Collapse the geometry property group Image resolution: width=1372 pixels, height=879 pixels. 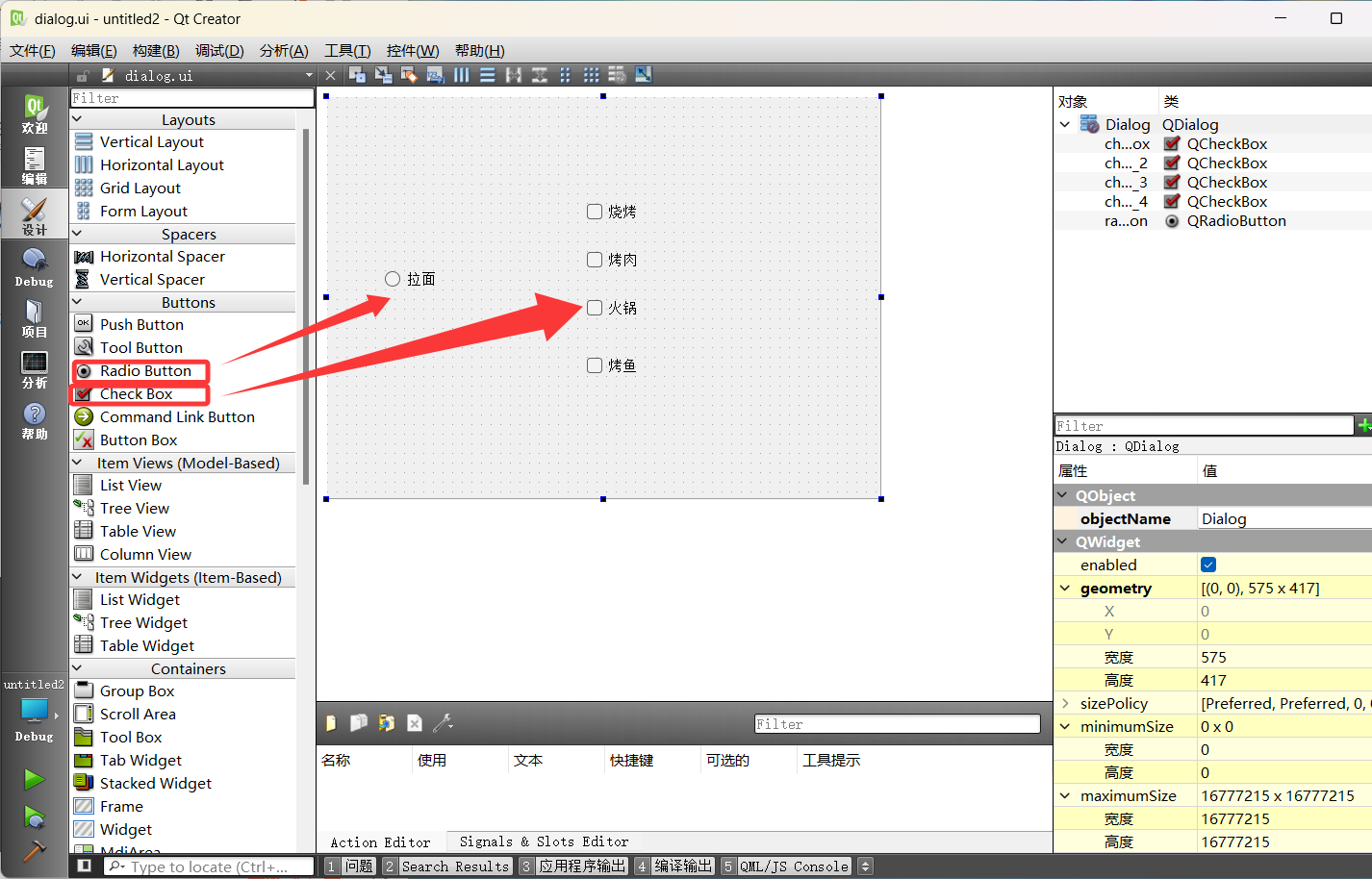(x=1065, y=588)
